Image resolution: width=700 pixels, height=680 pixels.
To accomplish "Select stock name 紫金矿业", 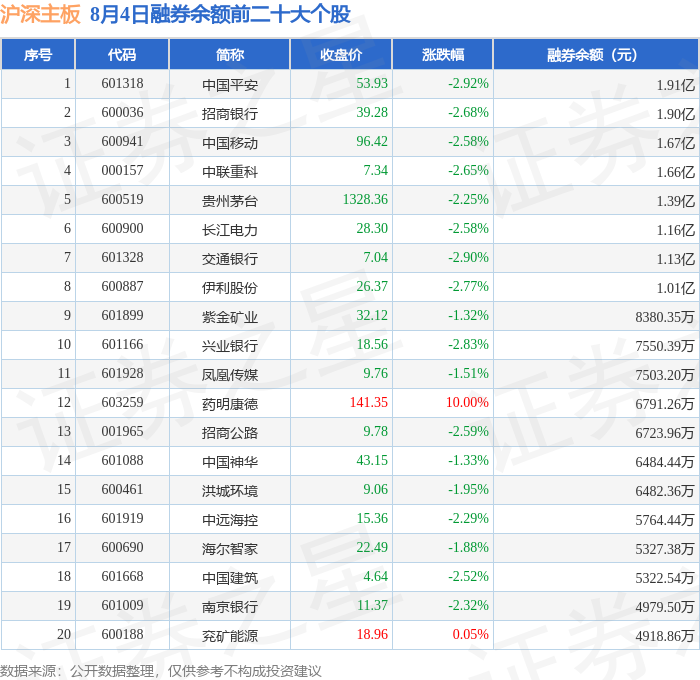I will tap(229, 317).
